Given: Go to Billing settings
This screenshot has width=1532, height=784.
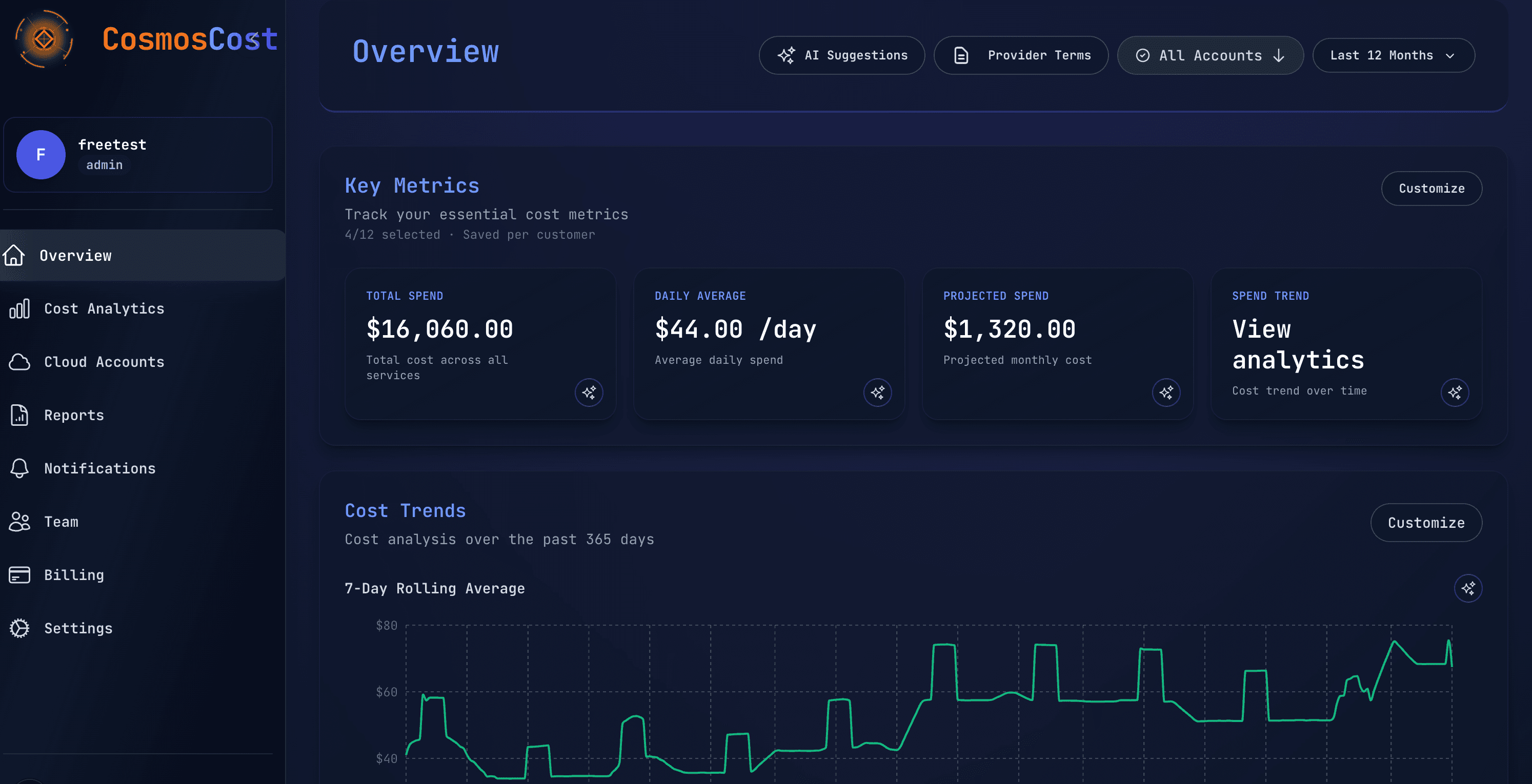Looking at the screenshot, I should (73, 575).
